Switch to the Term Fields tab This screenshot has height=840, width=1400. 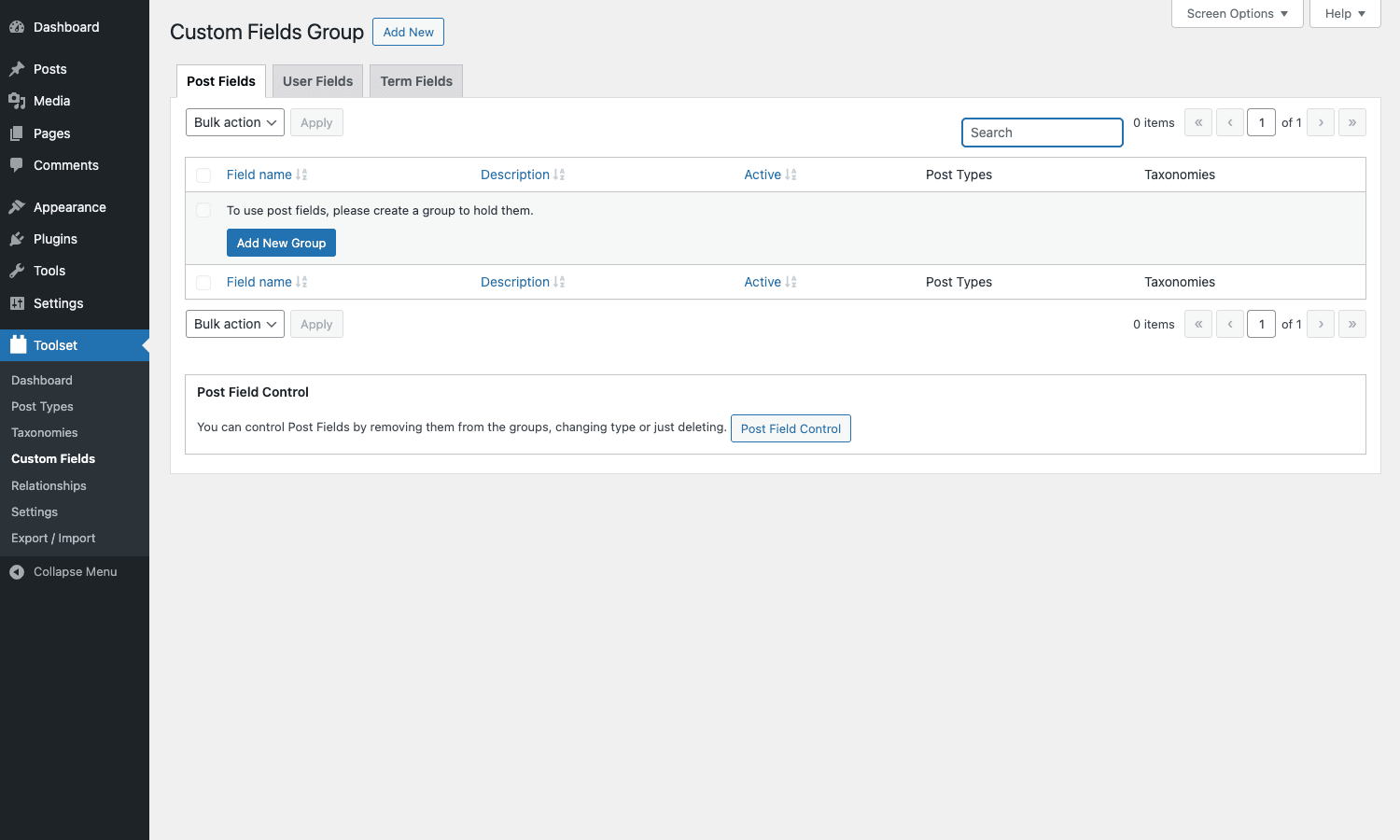point(416,81)
